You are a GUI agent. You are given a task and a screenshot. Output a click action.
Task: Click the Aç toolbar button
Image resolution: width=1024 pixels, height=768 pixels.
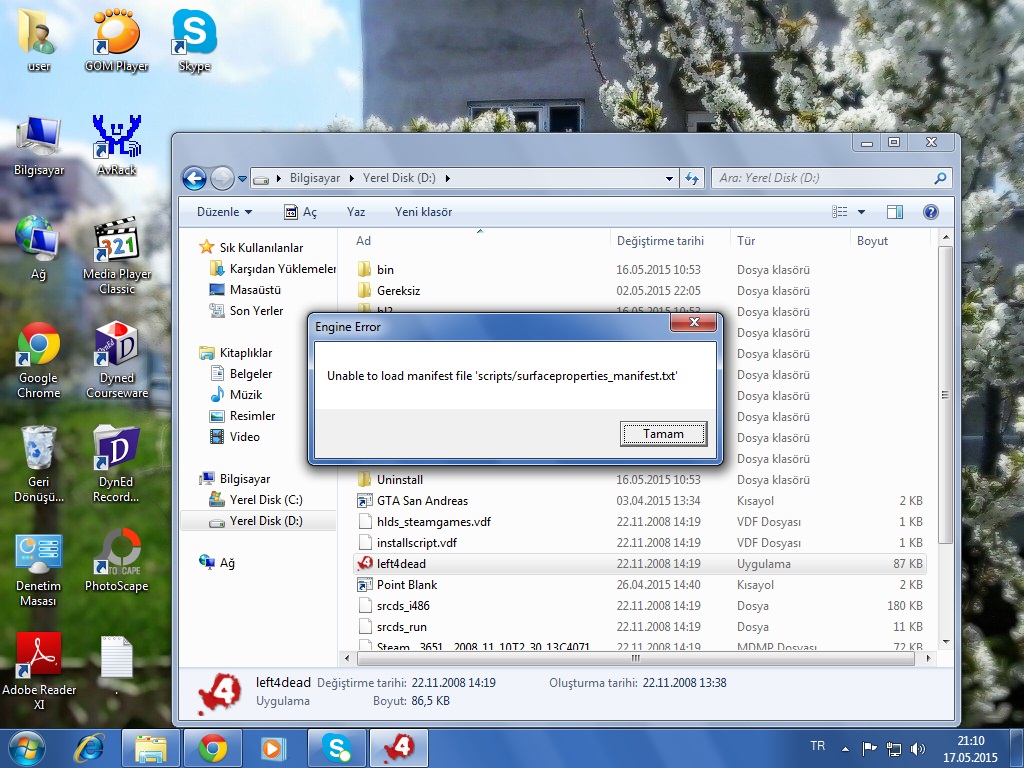(301, 212)
